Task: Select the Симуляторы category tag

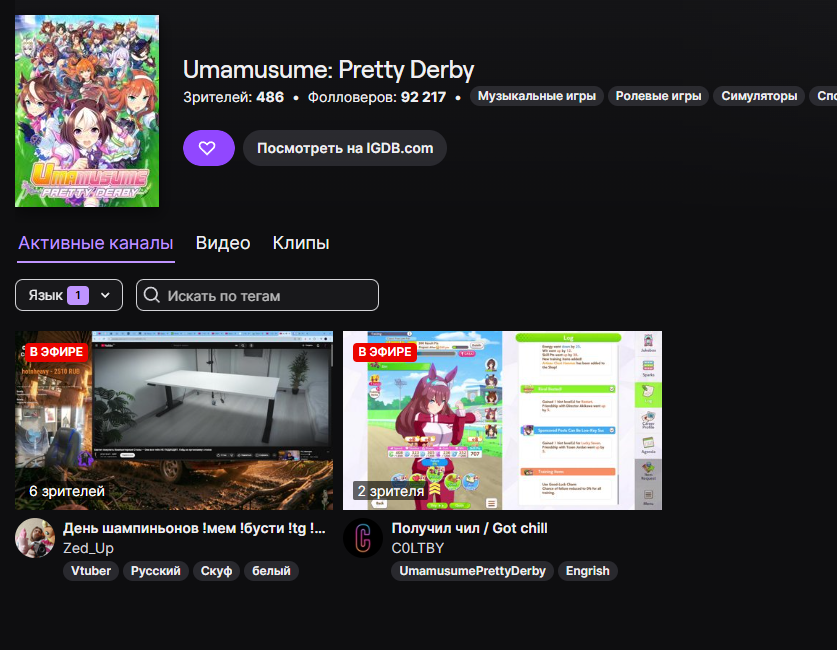Action: pos(761,96)
